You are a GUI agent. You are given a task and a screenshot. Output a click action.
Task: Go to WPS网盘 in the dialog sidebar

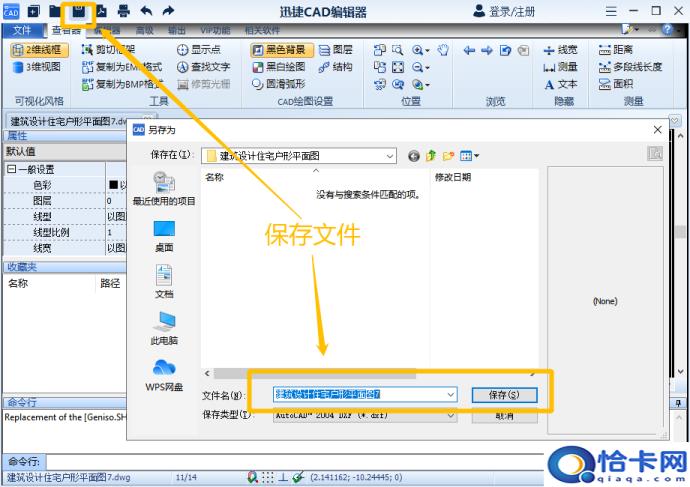164,375
